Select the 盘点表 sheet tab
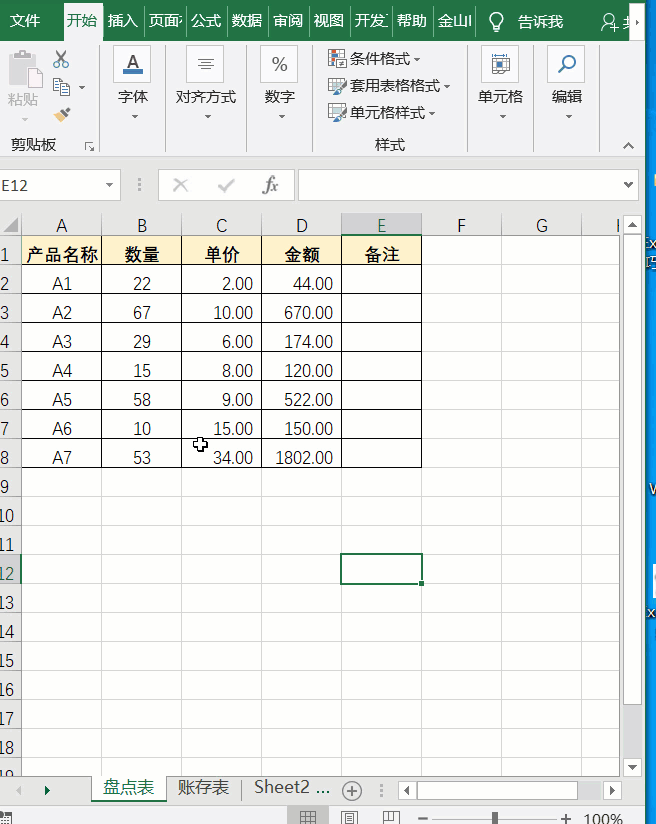Image resolution: width=656 pixels, height=824 pixels. (x=129, y=787)
